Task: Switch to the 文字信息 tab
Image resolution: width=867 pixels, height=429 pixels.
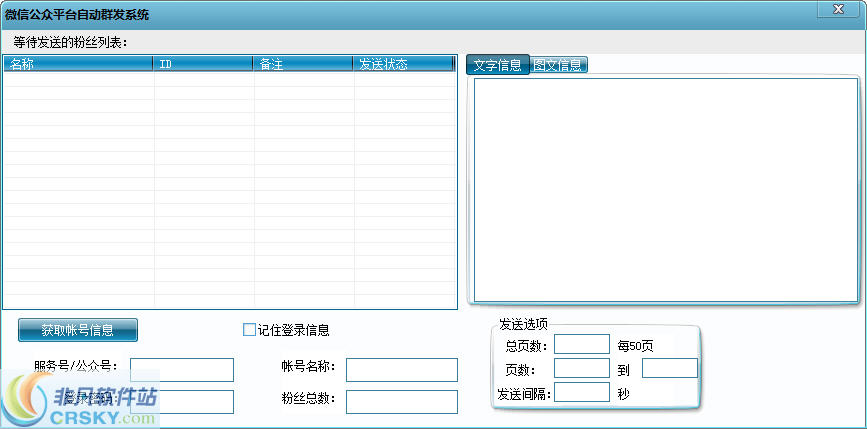Action: tap(498, 65)
